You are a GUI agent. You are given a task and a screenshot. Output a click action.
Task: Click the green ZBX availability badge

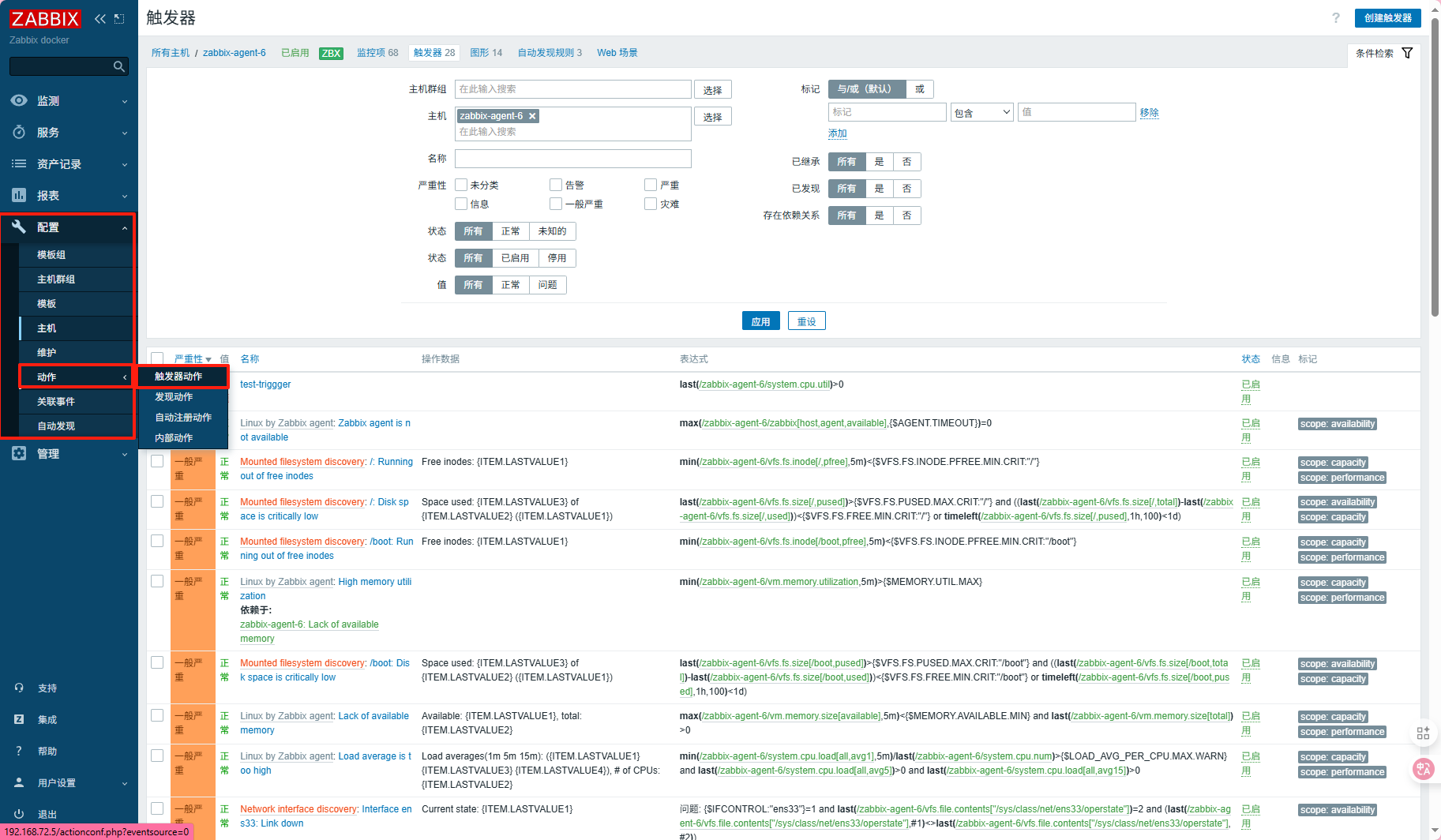(331, 53)
